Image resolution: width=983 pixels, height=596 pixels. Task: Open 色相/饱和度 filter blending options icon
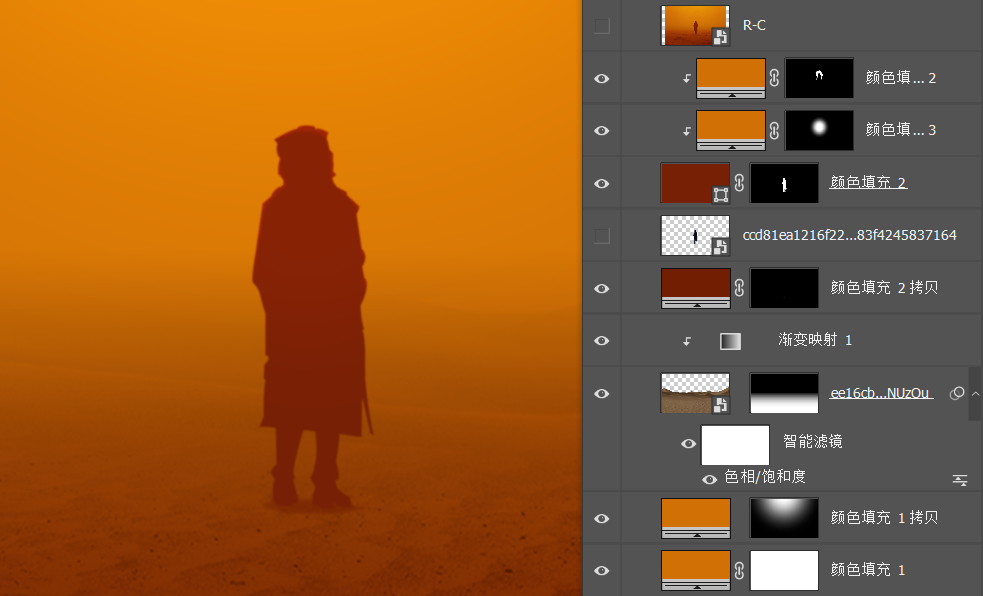960,480
